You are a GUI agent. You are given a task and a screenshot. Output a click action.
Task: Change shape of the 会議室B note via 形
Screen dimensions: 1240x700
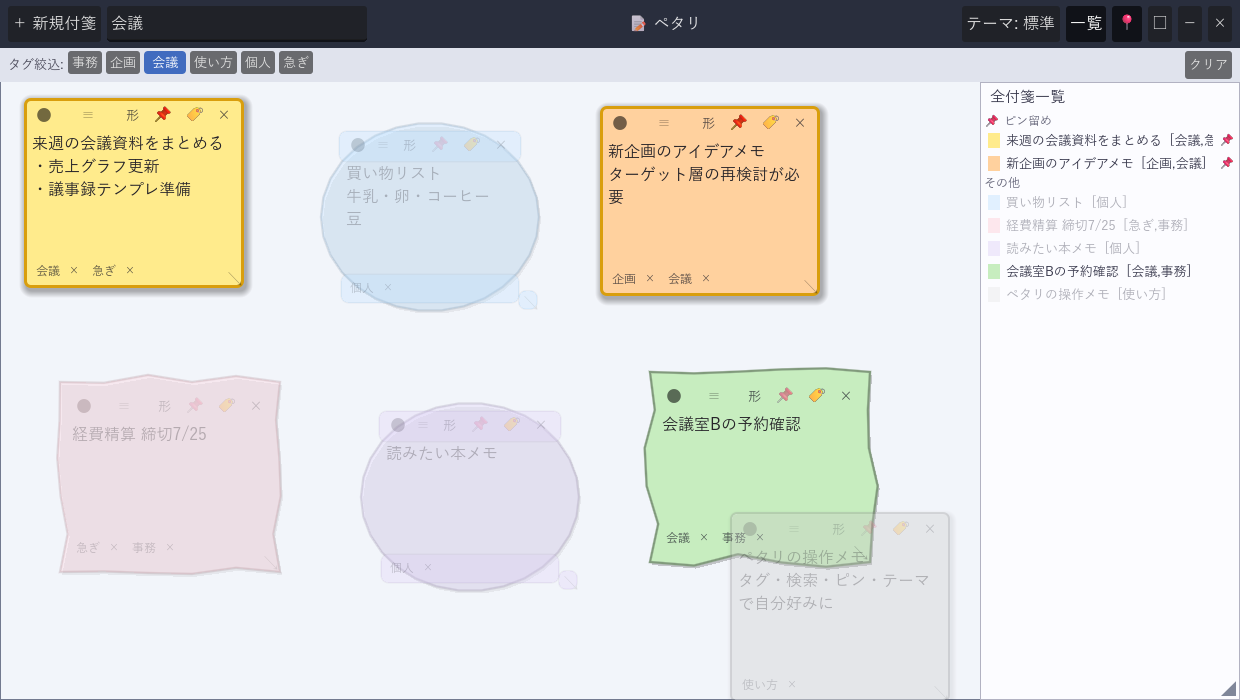coord(754,396)
